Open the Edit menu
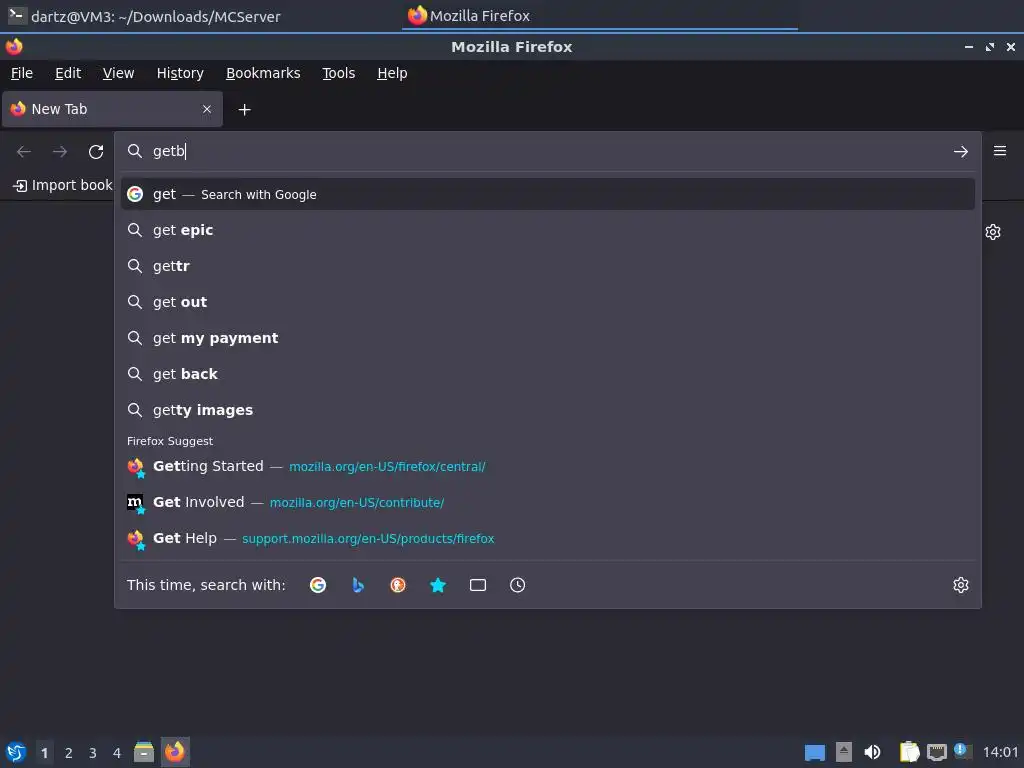This screenshot has height=768, width=1024. (x=68, y=73)
